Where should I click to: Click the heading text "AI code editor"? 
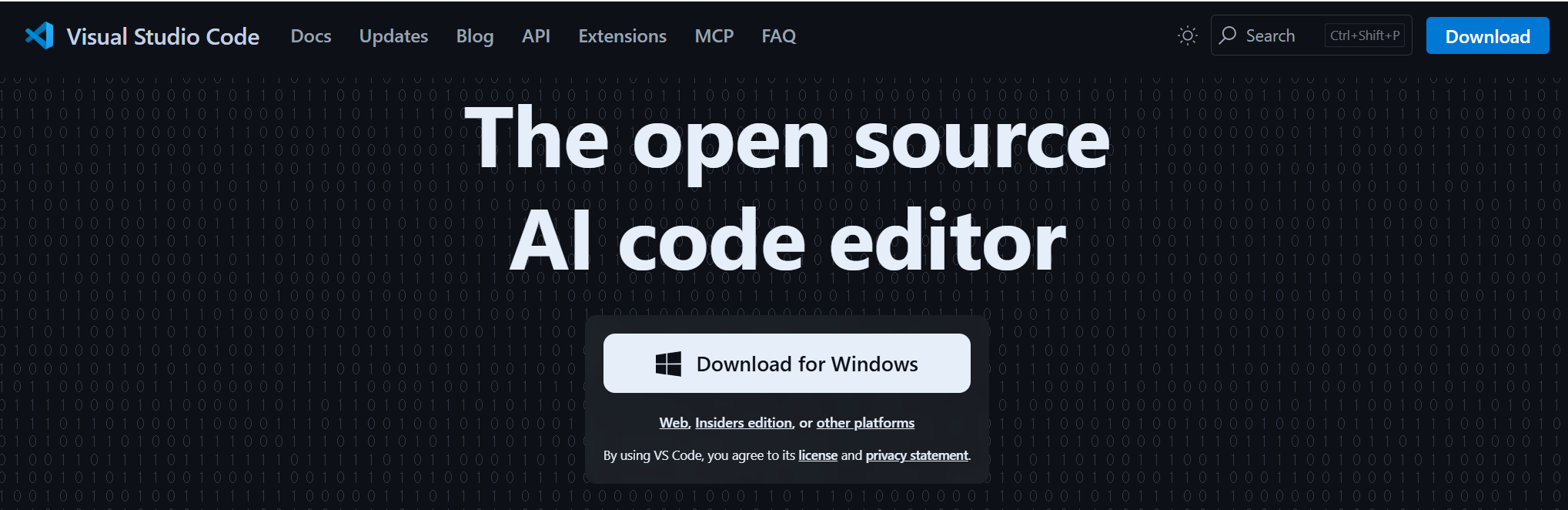click(x=787, y=241)
